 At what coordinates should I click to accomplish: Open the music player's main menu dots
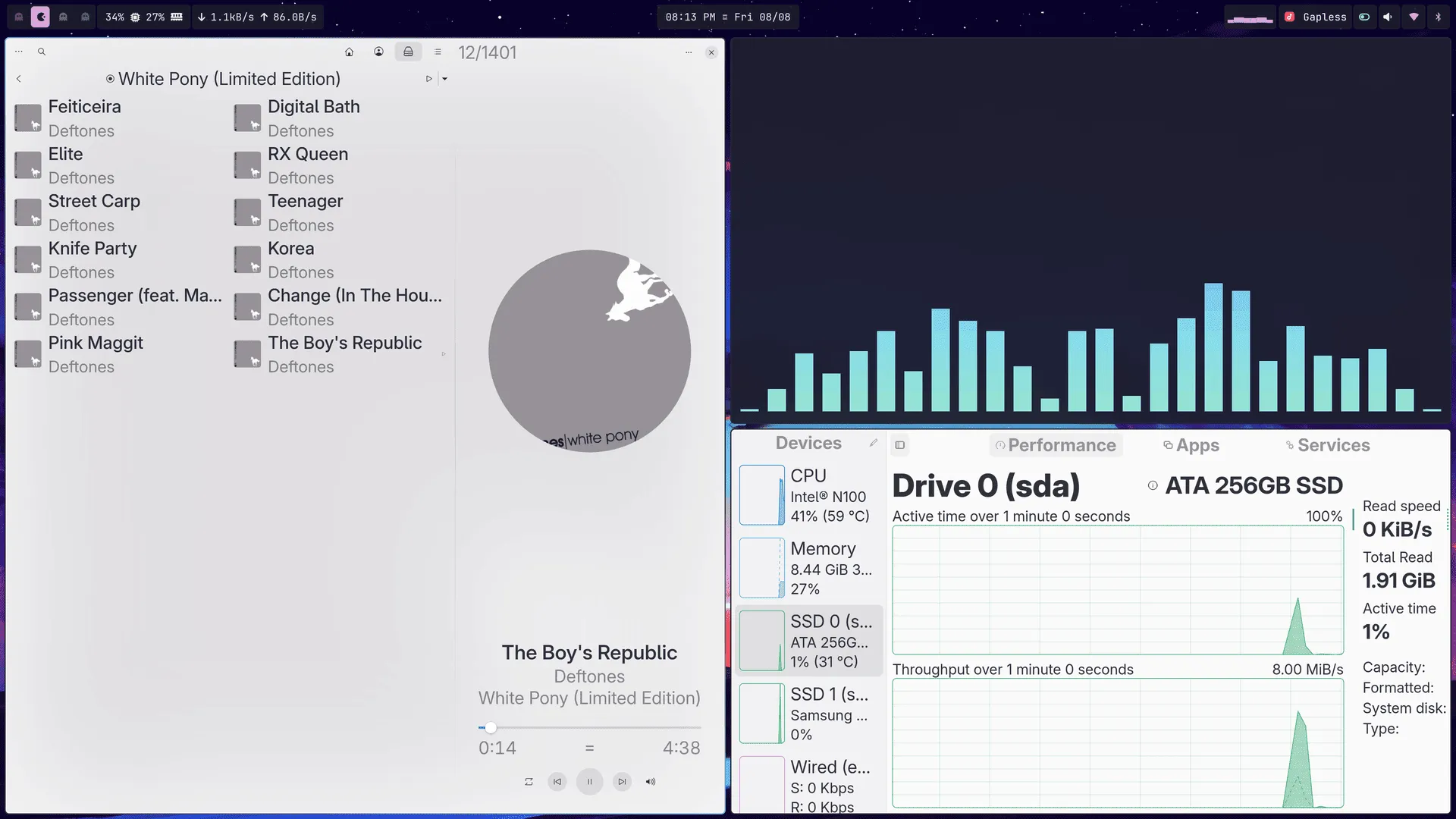(x=19, y=52)
